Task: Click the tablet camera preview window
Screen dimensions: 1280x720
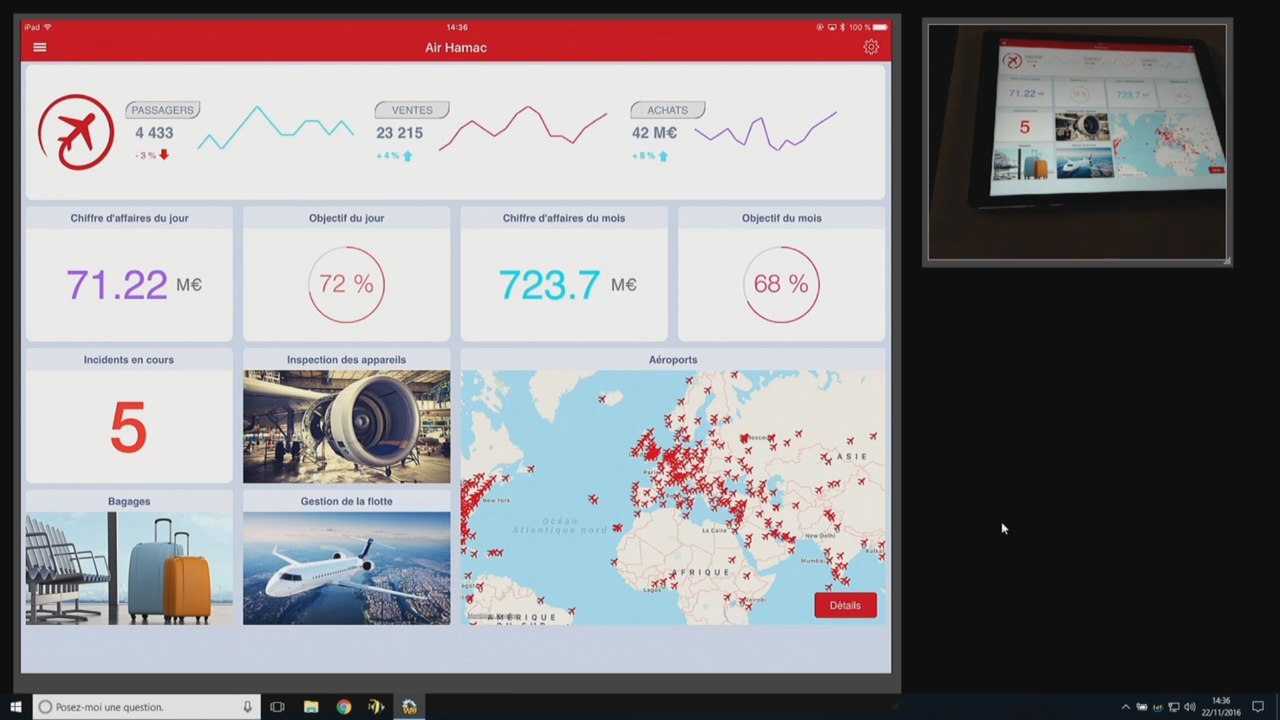Action: (x=1077, y=143)
